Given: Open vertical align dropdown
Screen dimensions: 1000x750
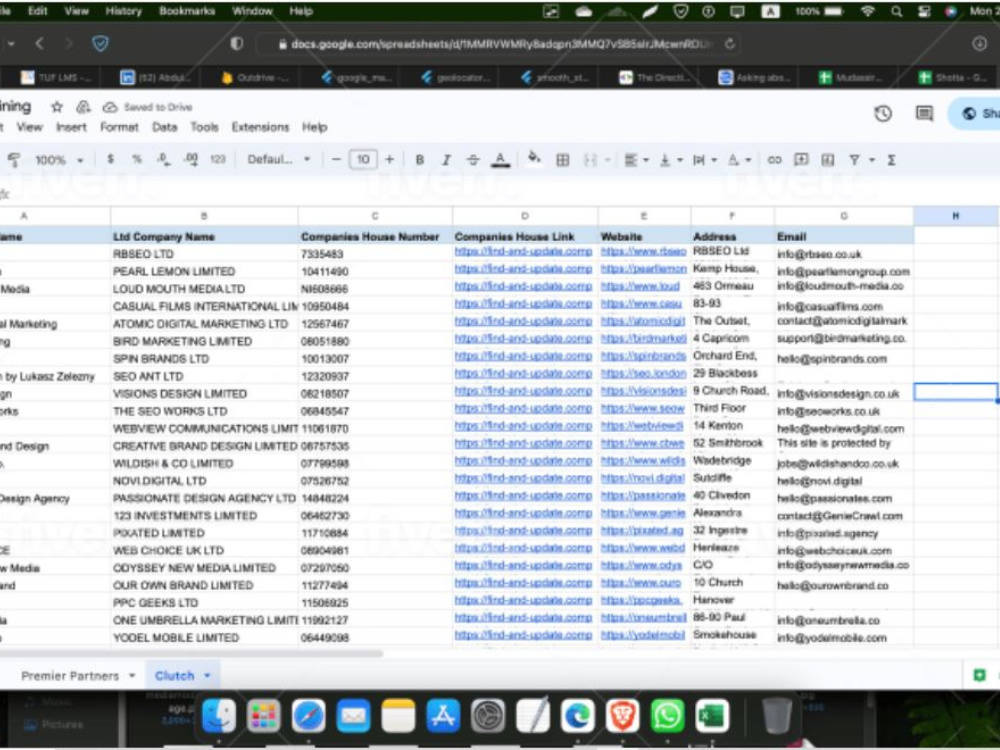Looking at the screenshot, I should point(670,159).
